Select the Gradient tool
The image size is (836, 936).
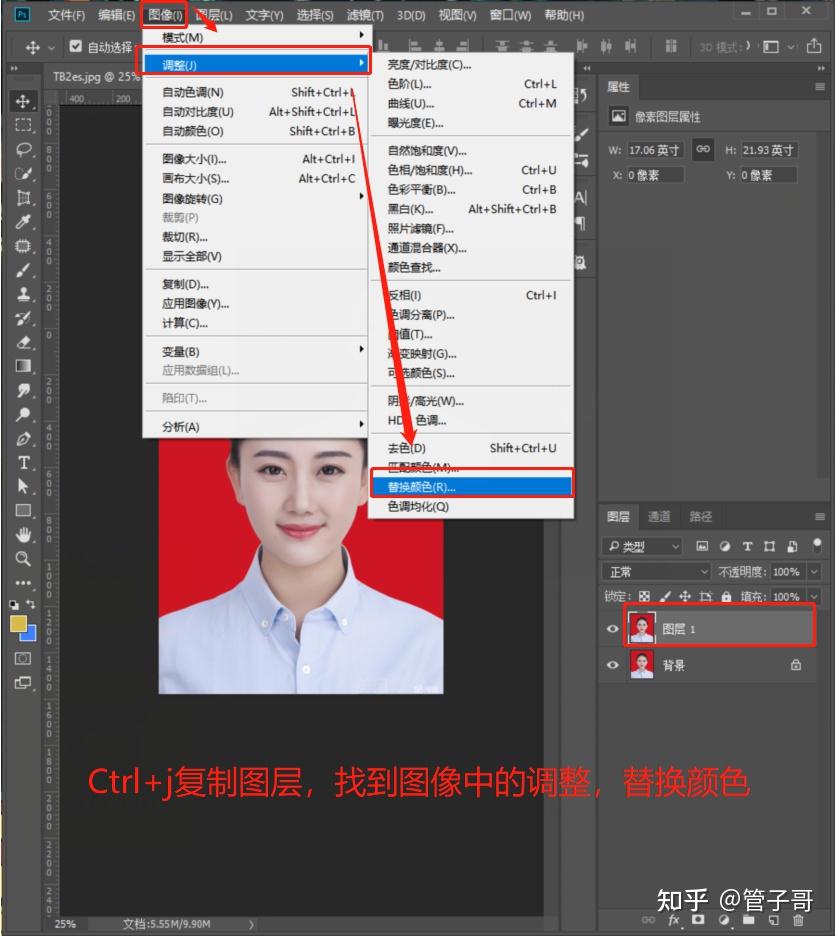23,366
